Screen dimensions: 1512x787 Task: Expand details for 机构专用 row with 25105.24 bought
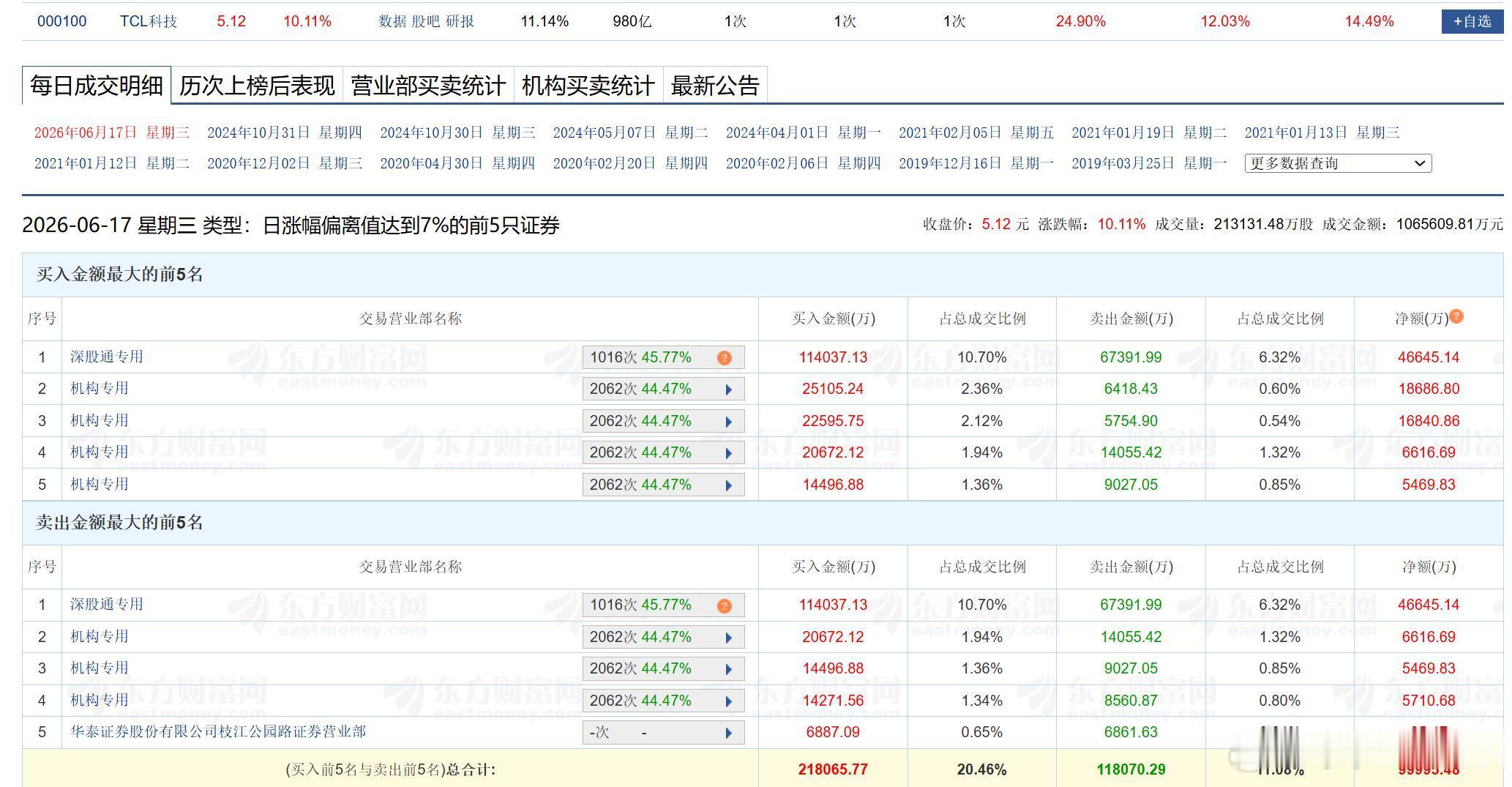(729, 389)
